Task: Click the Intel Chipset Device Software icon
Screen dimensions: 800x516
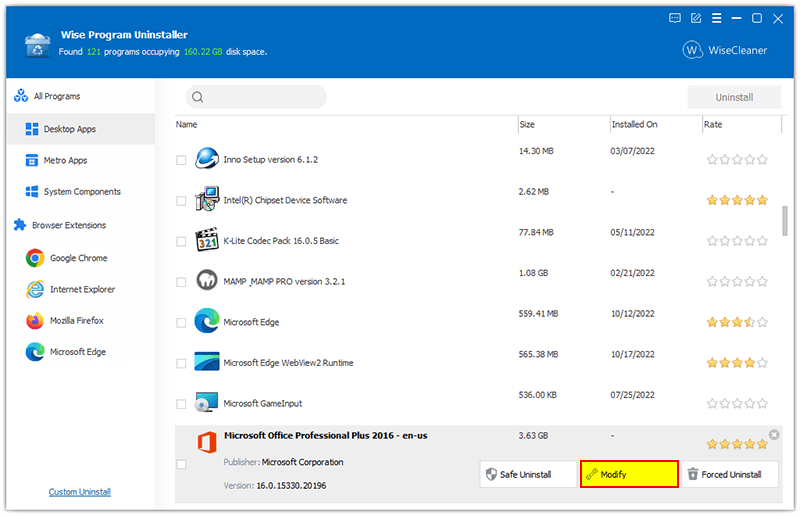Action: click(207, 199)
